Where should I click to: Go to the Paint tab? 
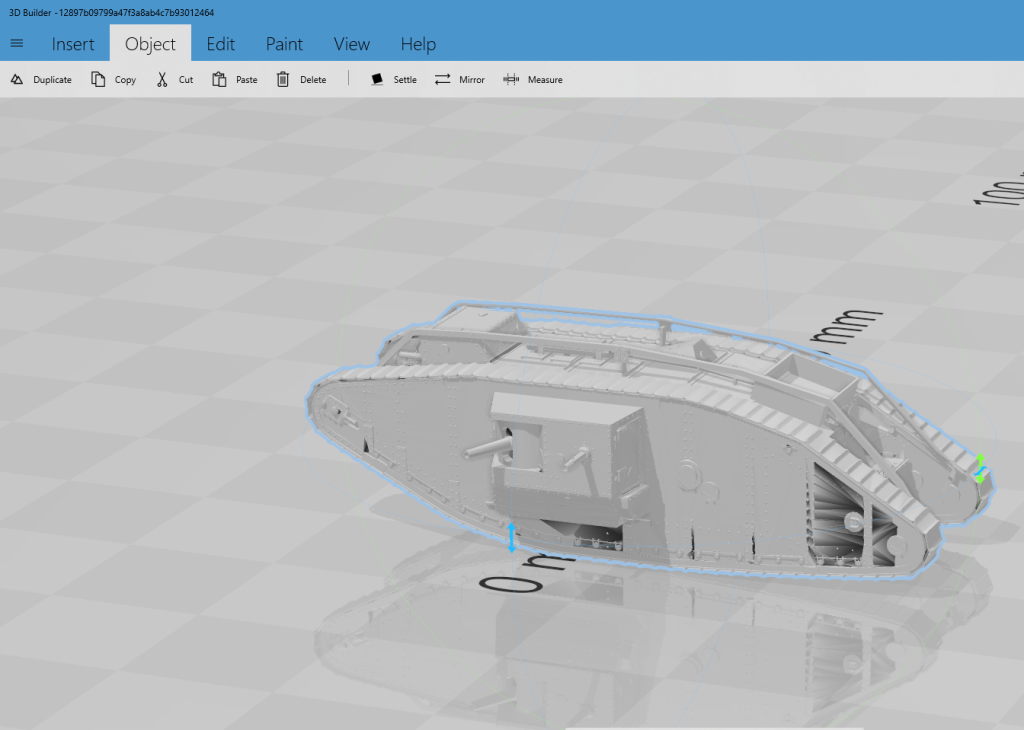(x=284, y=44)
